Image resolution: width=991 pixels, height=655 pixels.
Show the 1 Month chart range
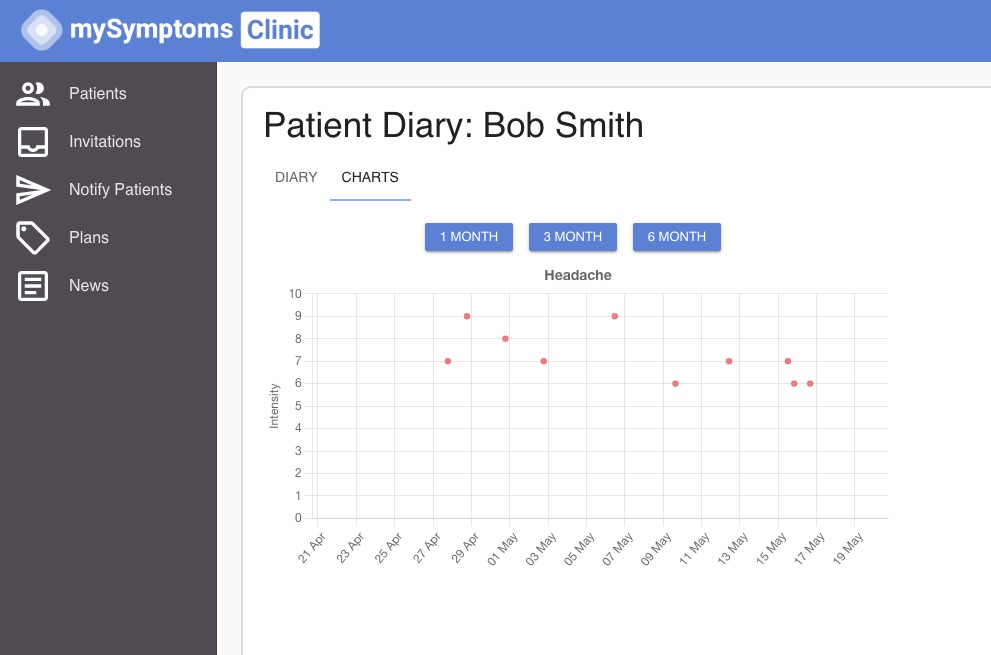coord(469,237)
